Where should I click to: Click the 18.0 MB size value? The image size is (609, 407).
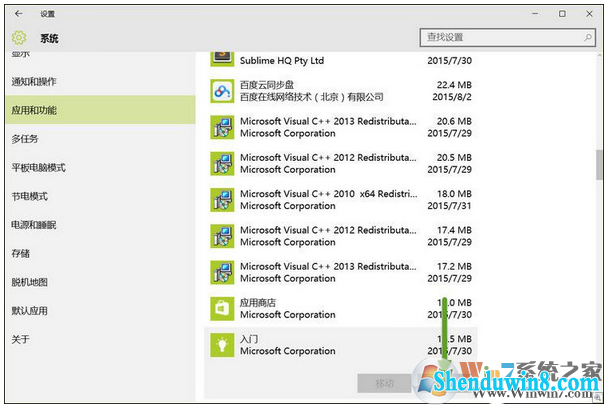click(454, 193)
